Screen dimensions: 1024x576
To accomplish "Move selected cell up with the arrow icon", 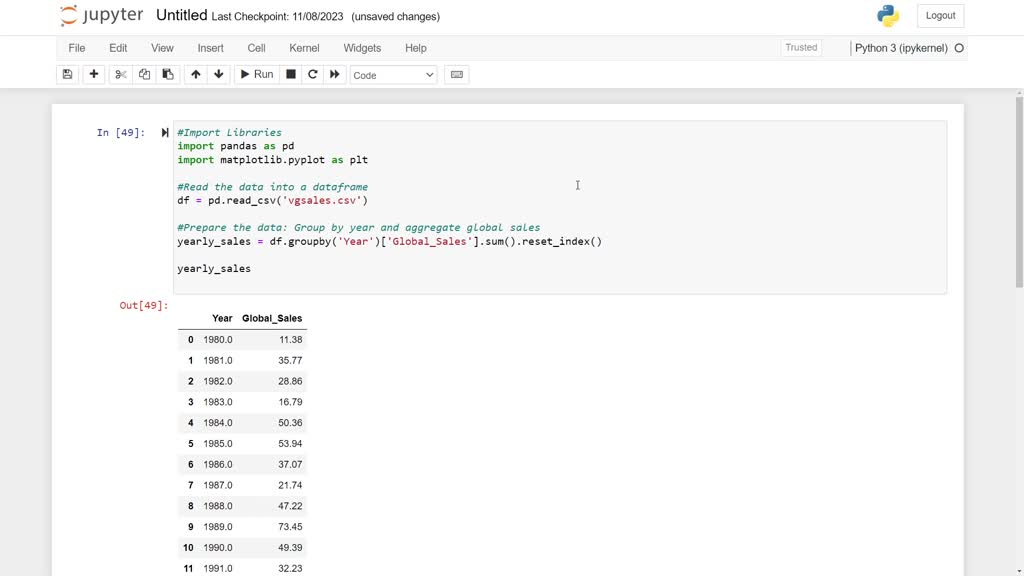I will [x=195, y=74].
